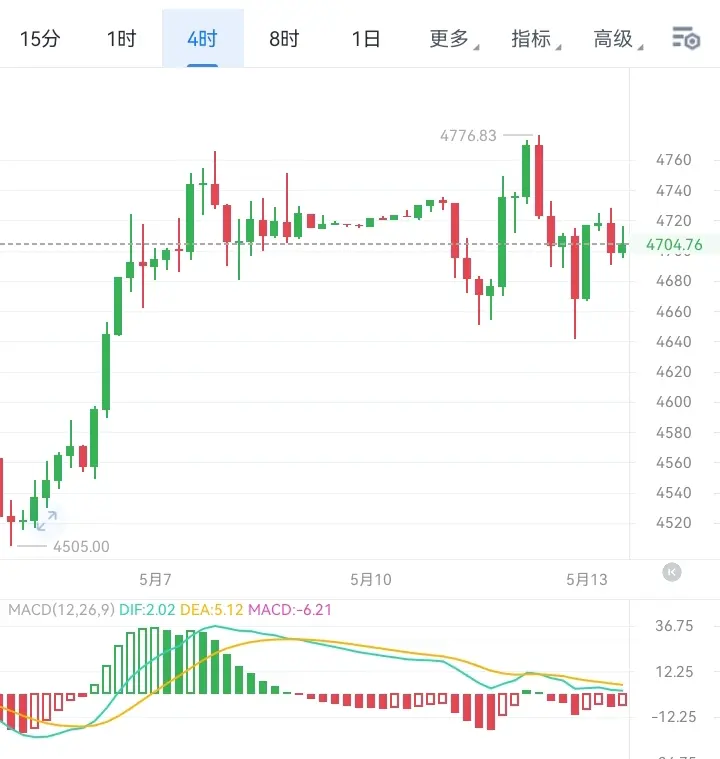720x759 pixels.
Task: Click the 4760 price axis label
Action: point(674,160)
